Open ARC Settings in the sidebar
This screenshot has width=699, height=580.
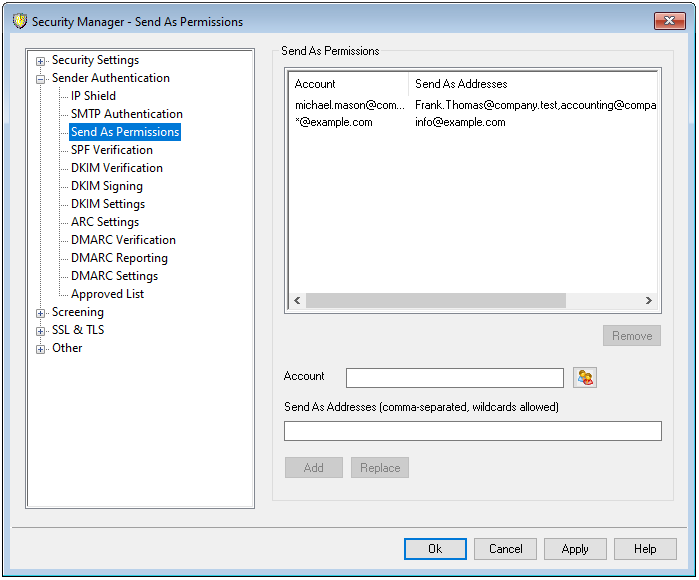104,222
